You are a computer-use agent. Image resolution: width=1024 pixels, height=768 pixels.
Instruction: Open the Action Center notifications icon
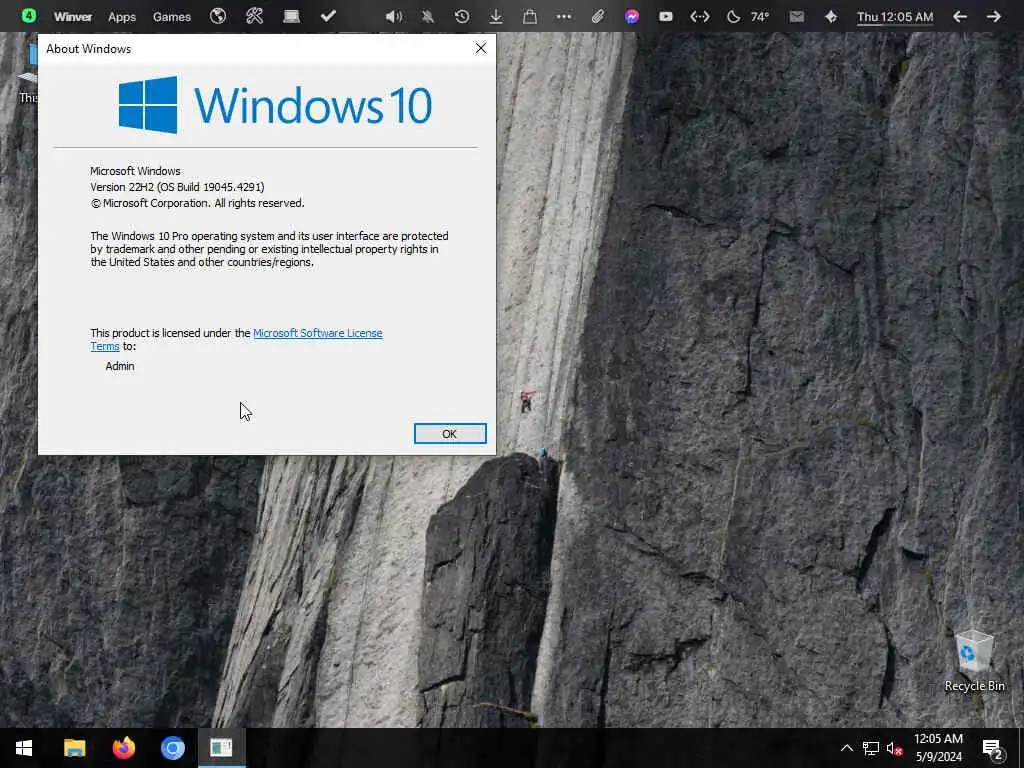coord(993,748)
